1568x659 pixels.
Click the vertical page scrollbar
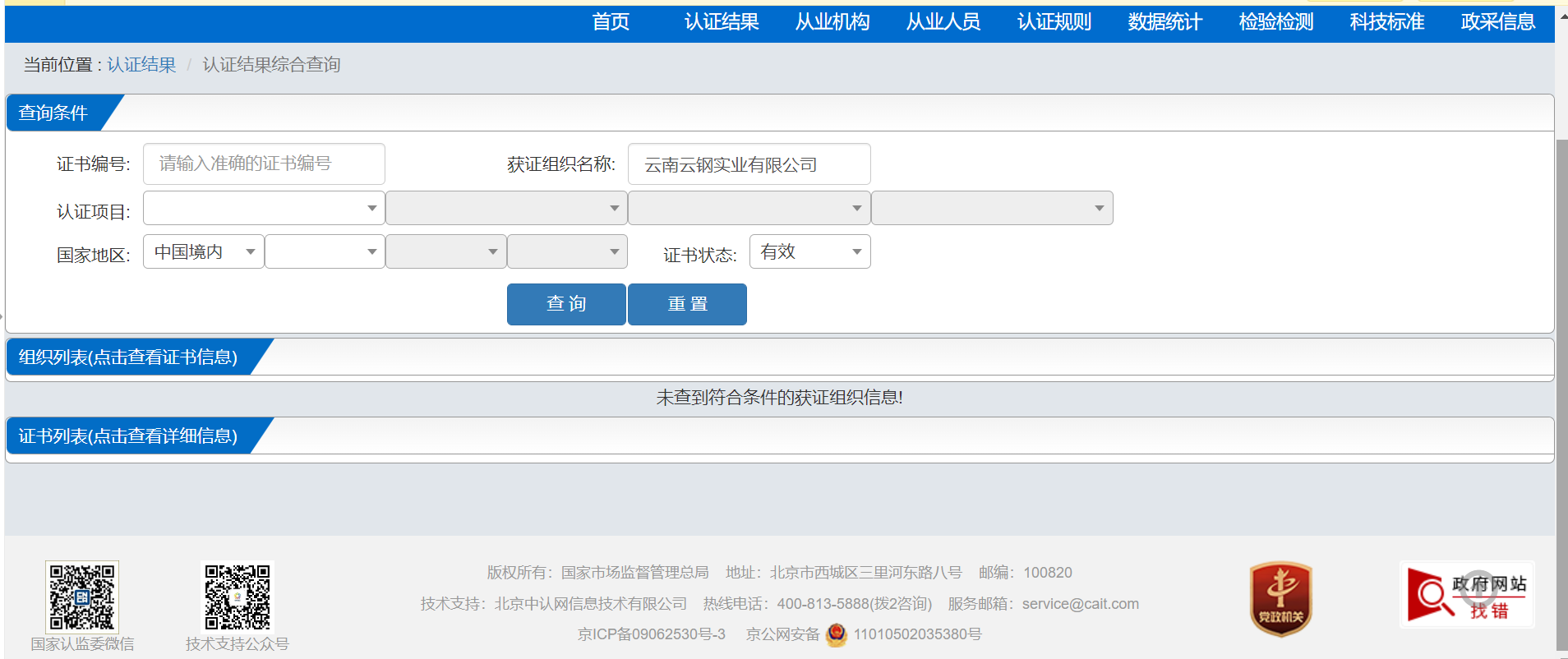1561,394
